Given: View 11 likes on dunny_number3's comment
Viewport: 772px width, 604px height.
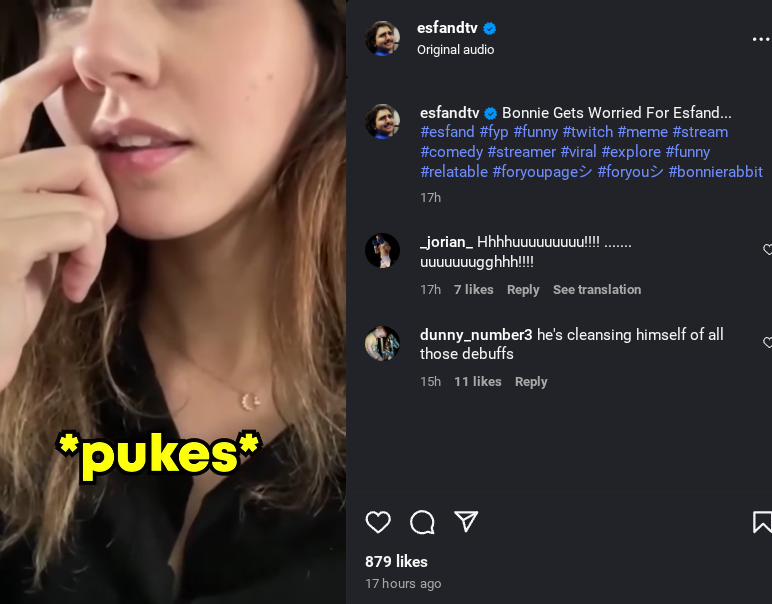Looking at the screenshot, I should pos(478,381).
